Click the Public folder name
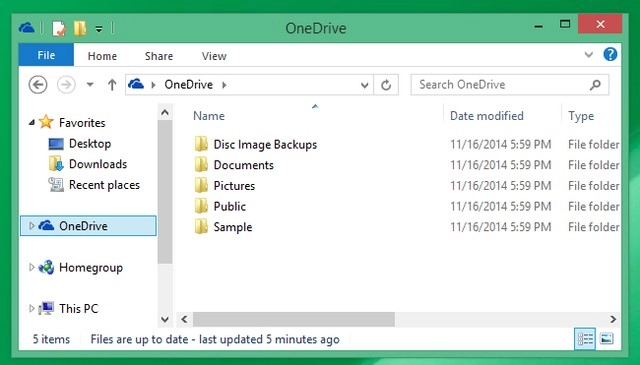The height and width of the screenshot is (365, 640). point(230,206)
